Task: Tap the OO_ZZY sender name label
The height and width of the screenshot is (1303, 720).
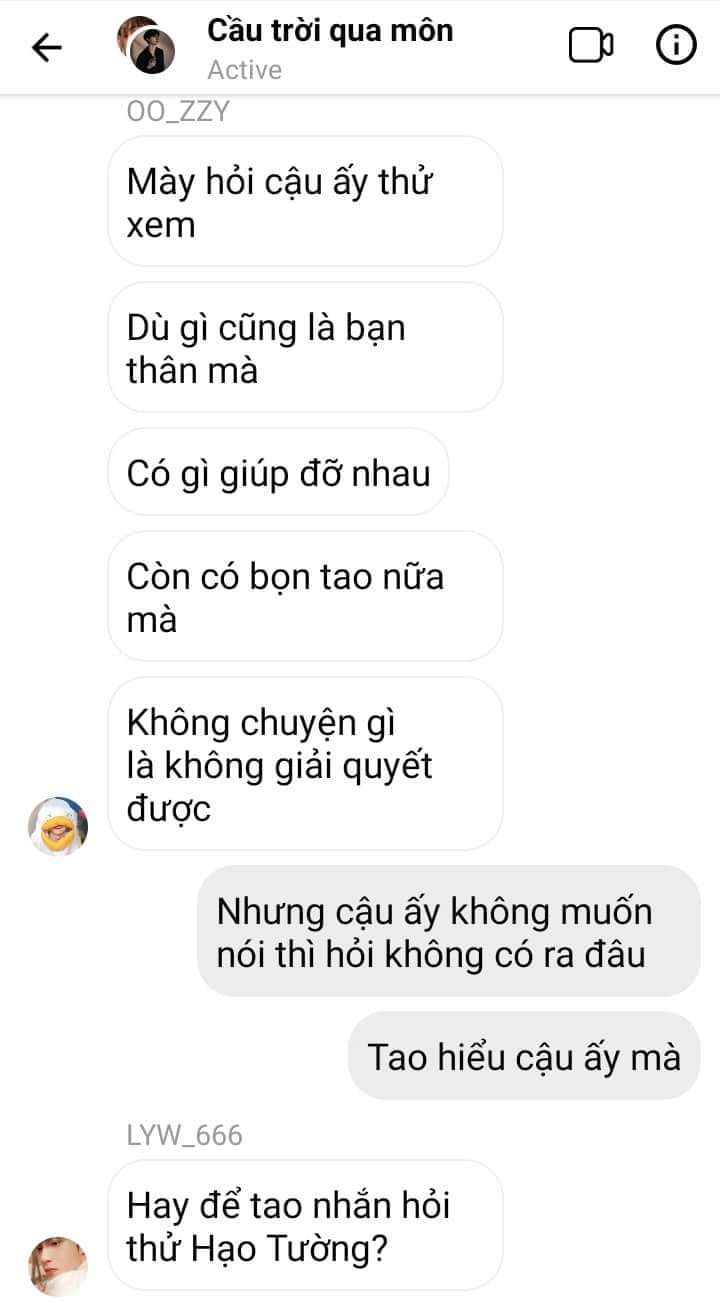Action: [179, 112]
